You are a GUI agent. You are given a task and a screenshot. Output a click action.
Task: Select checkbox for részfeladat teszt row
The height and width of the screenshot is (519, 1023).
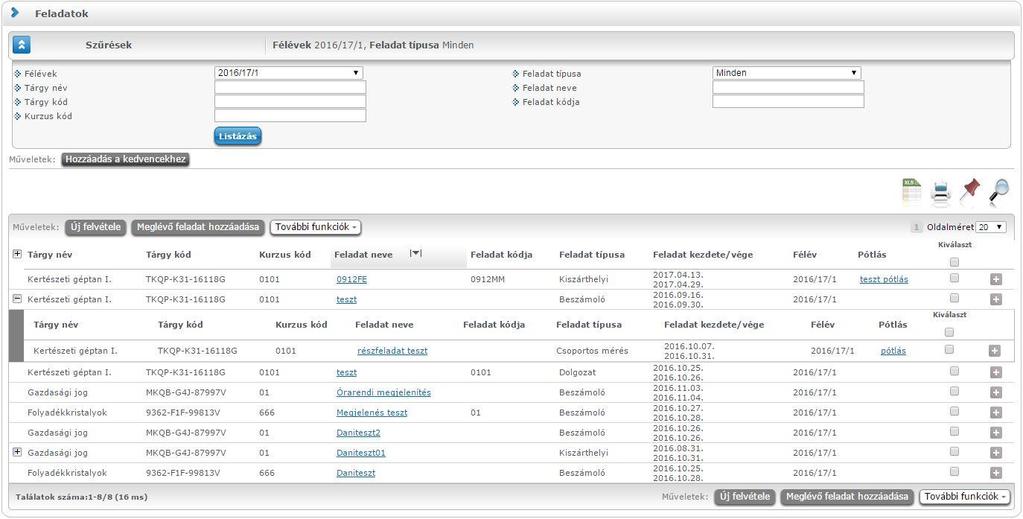click(949, 349)
